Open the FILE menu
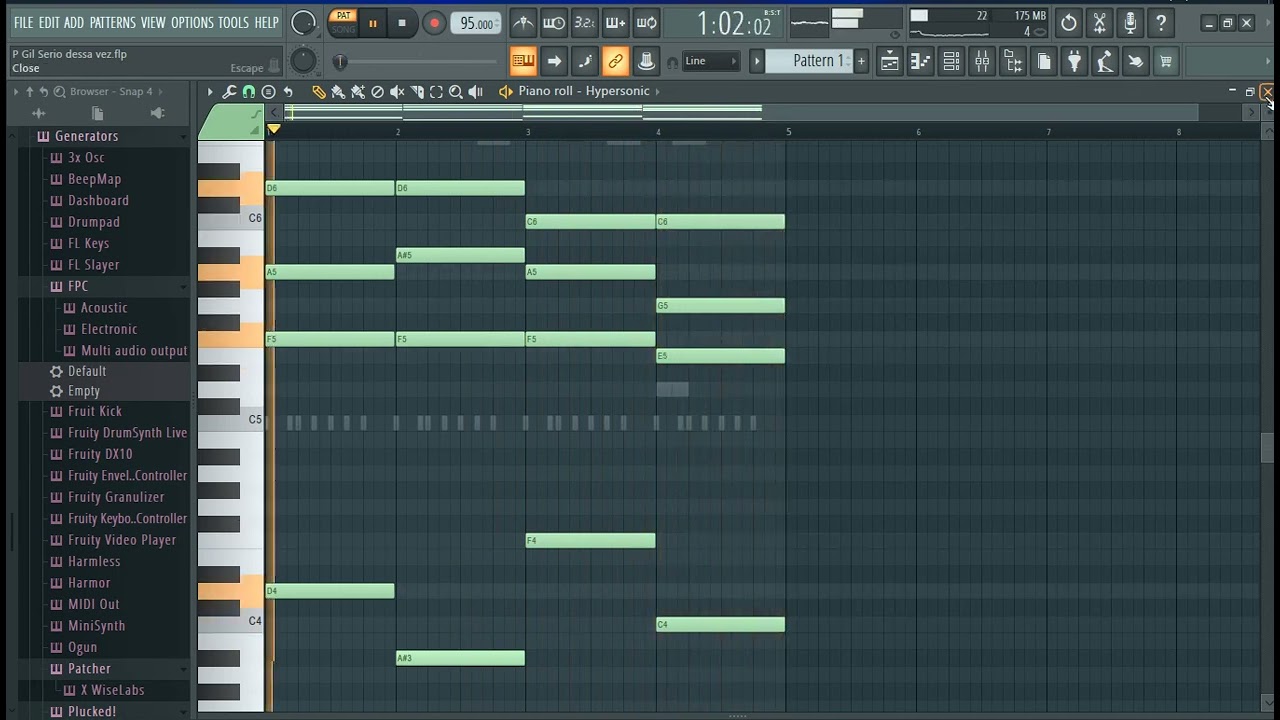 [x=23, y=22]
